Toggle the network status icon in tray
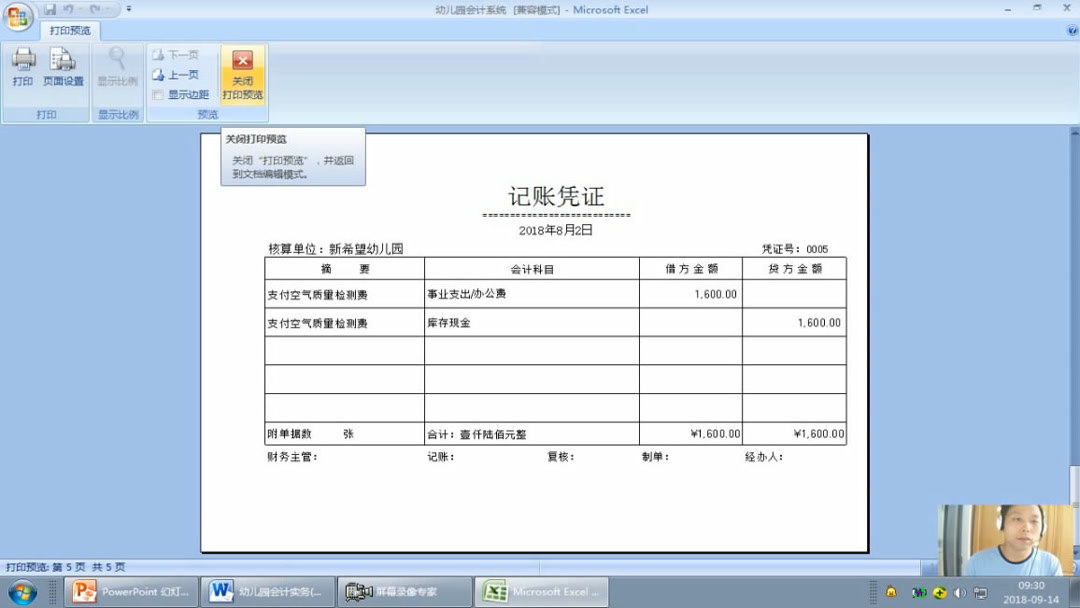1080x608 pixels. [x=982, y=592]
